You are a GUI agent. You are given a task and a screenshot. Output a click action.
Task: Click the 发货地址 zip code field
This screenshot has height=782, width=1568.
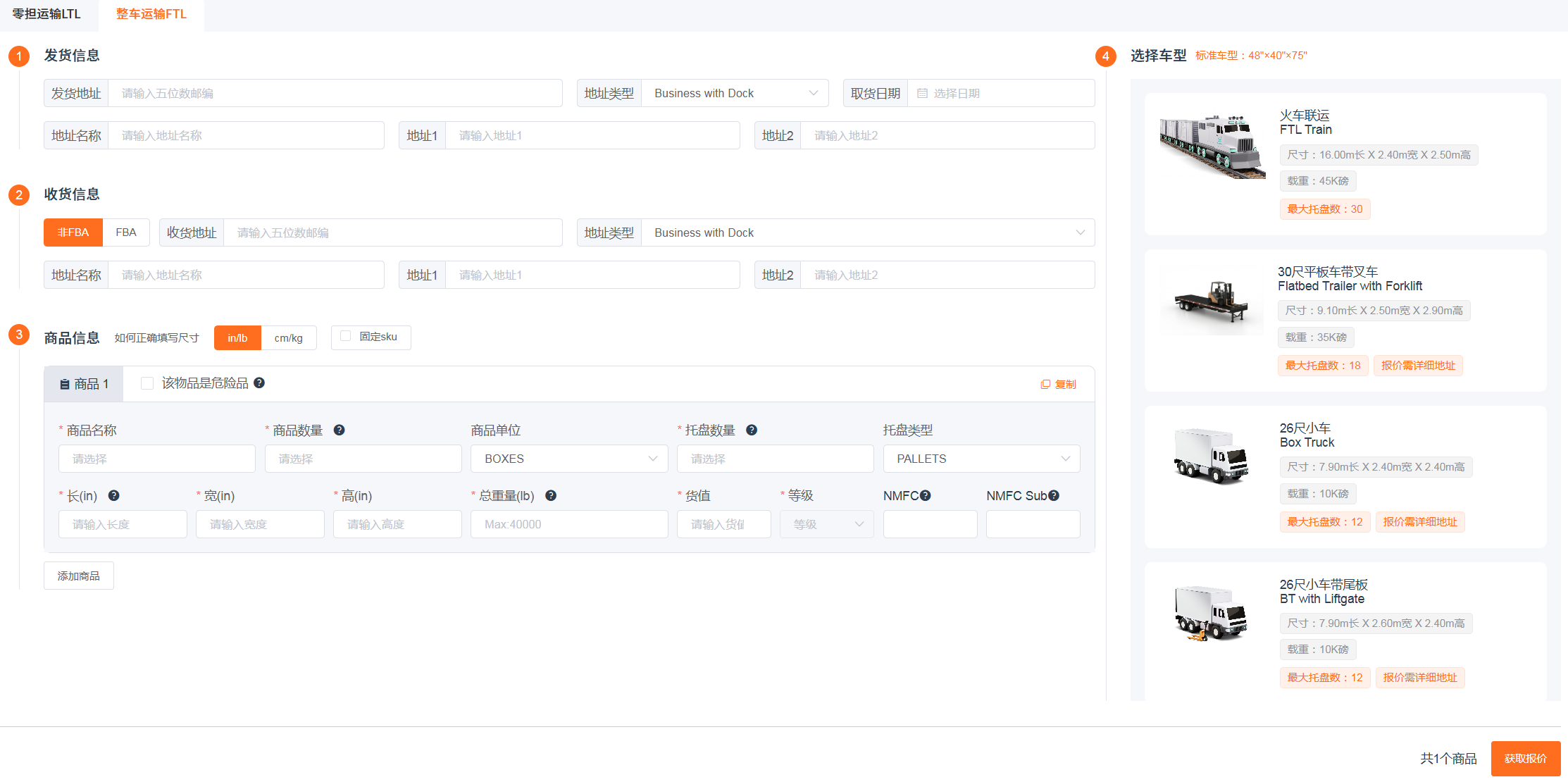335,93
